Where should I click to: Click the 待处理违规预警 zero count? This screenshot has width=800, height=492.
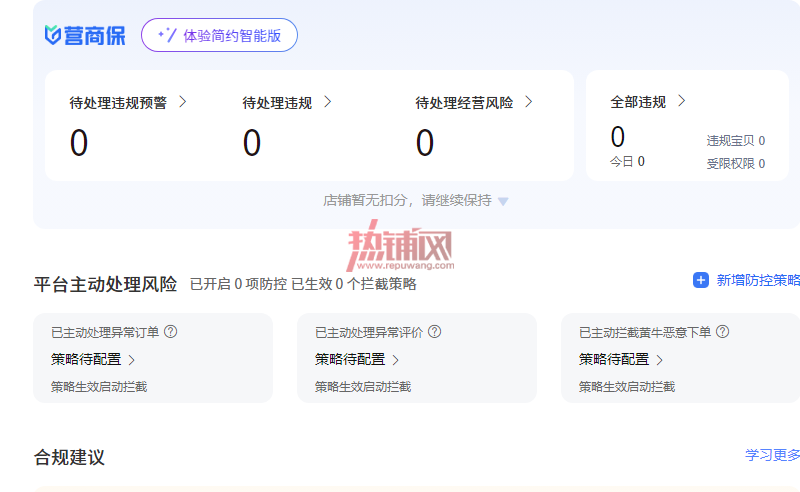point(79,143)
